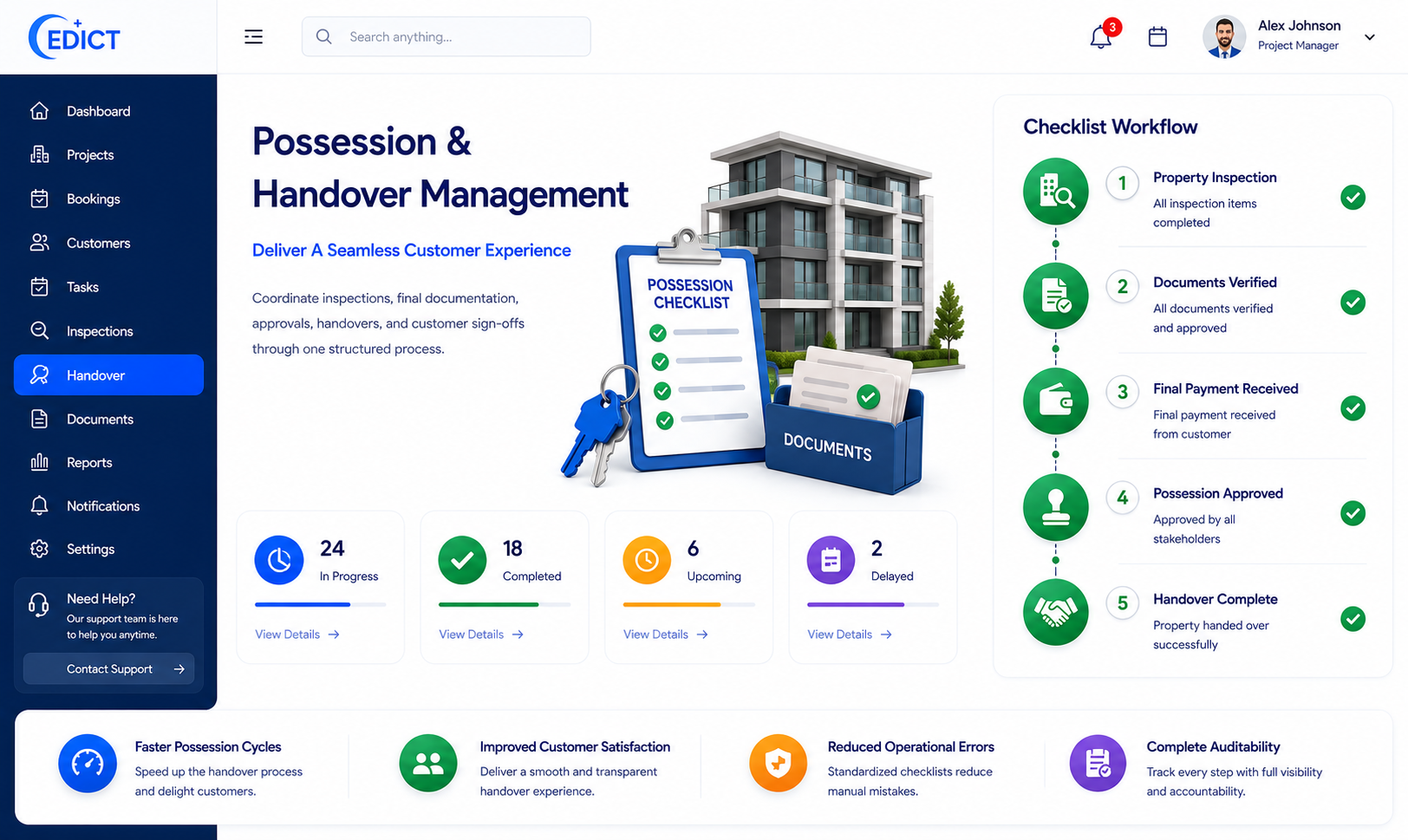Click the Improved Customer Satisfaction people icon
Screen dimensions: 1408x840
(428, 763)
